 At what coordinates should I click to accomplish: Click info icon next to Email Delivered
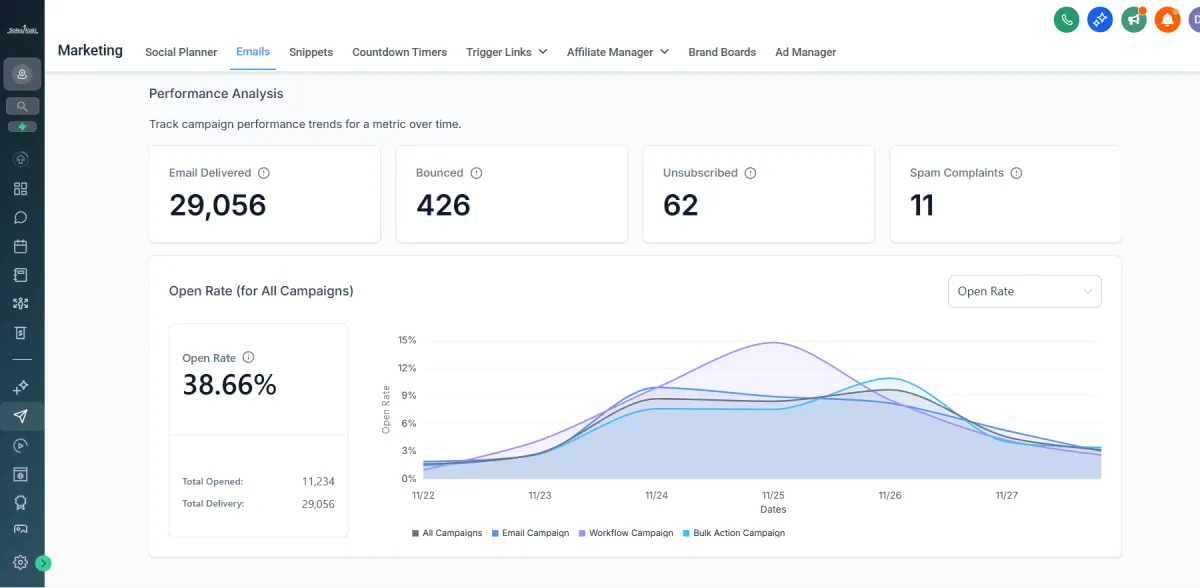(264, 173)
